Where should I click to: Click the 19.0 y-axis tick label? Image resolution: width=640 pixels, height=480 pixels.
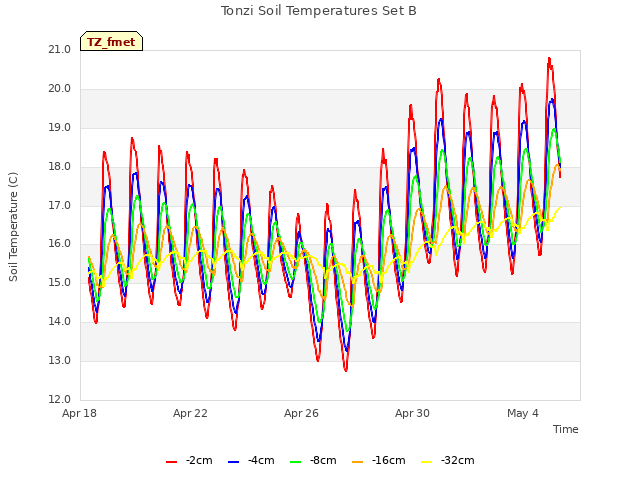click(60, 128)
